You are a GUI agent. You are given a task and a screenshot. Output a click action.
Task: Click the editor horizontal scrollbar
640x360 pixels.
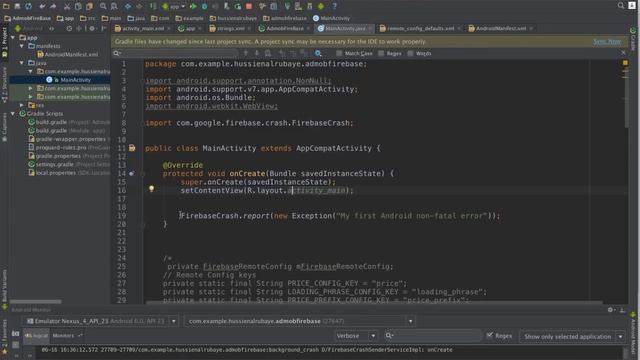(x=374, y=302)
